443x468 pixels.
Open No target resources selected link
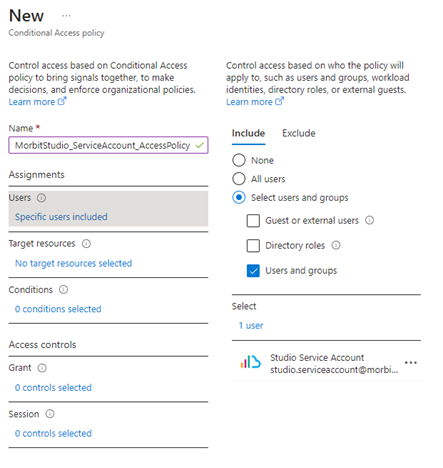tap(74, 263)
